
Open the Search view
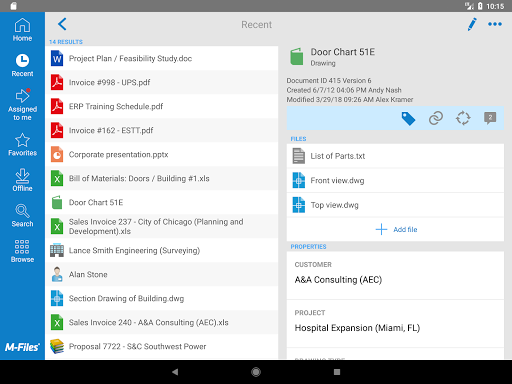pyautogui.click(x=22, y=216)
